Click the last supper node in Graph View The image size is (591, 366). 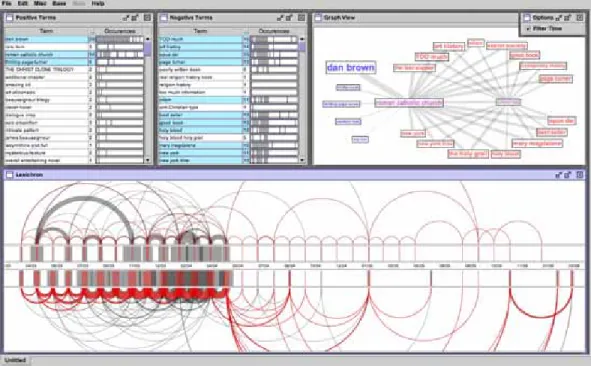point(414,68)
